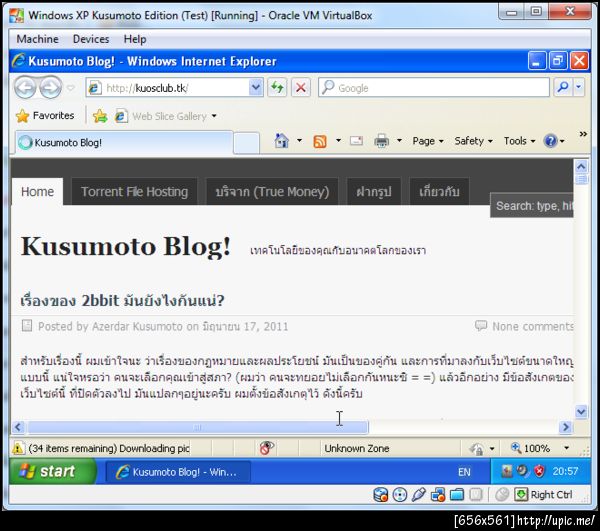600x531 pixels.
Task: Click the blue Help question mark icon
Action: pyautogui.click(x=550, y=141)
